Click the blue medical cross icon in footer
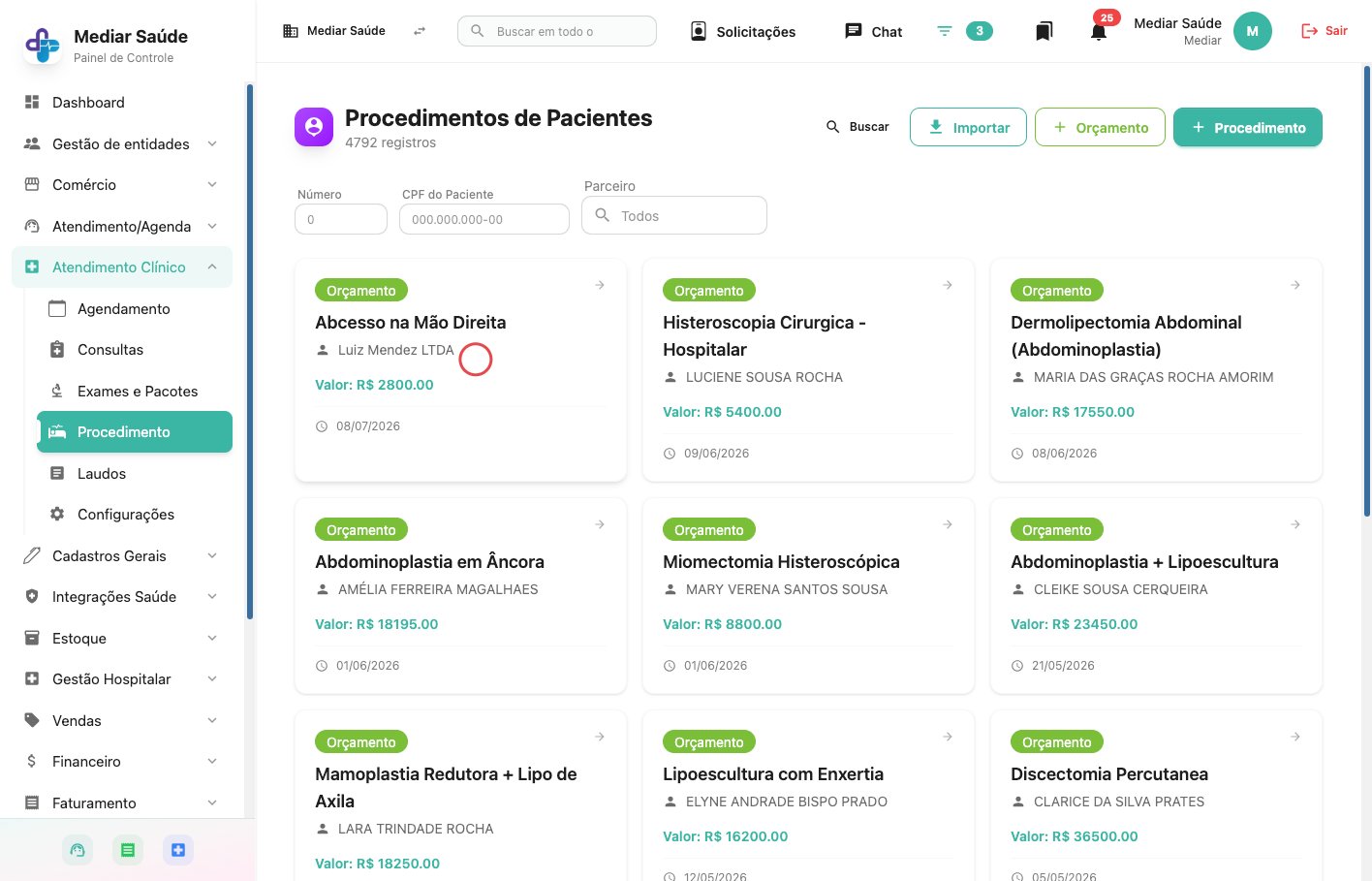Screen dimensions: 1372x881 point(178,850)
